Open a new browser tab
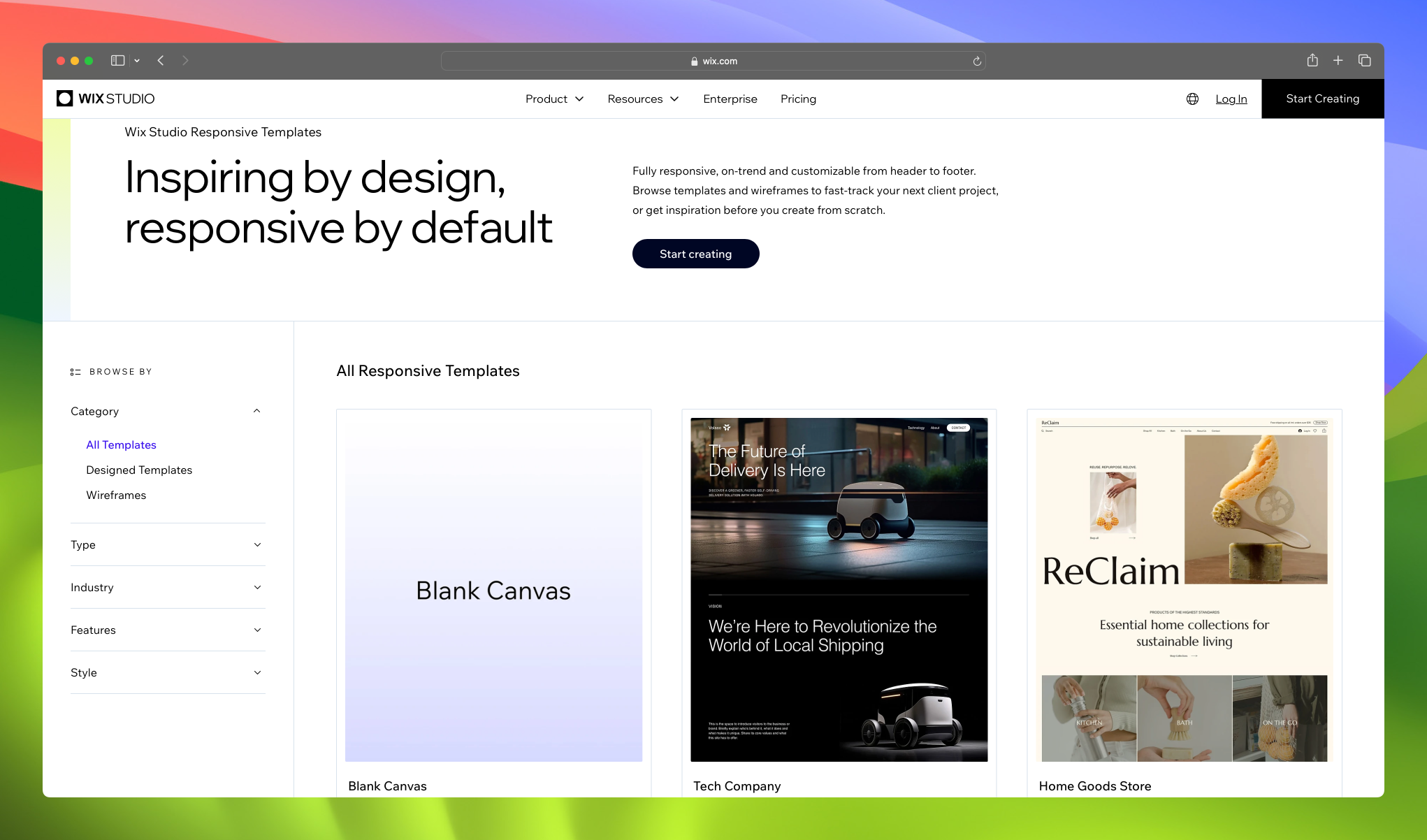 coord(1338,61)
